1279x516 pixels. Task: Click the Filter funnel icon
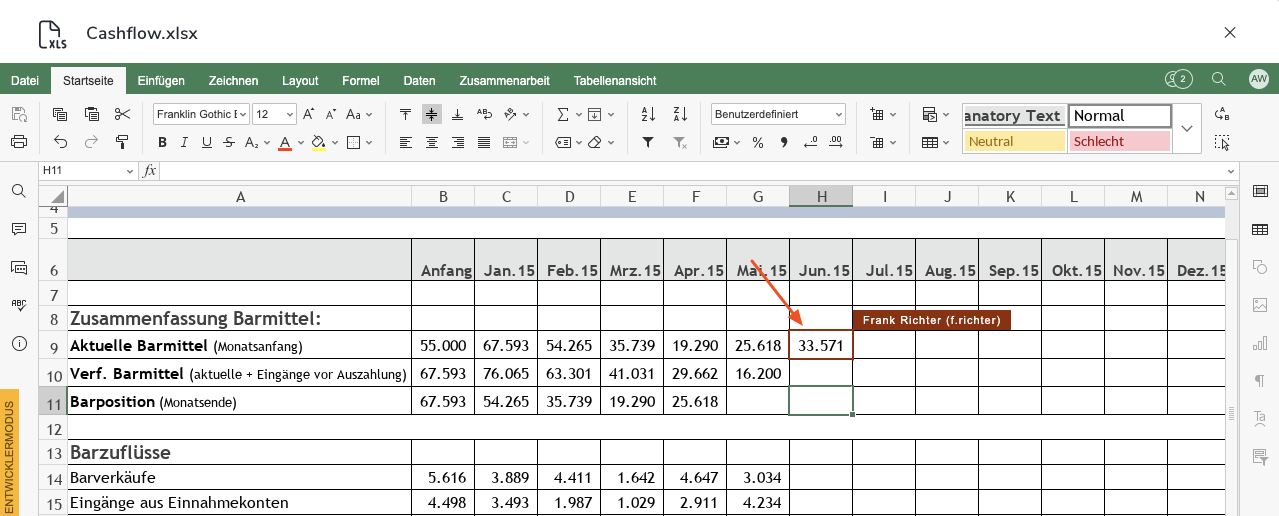click(x=647, y=142)
